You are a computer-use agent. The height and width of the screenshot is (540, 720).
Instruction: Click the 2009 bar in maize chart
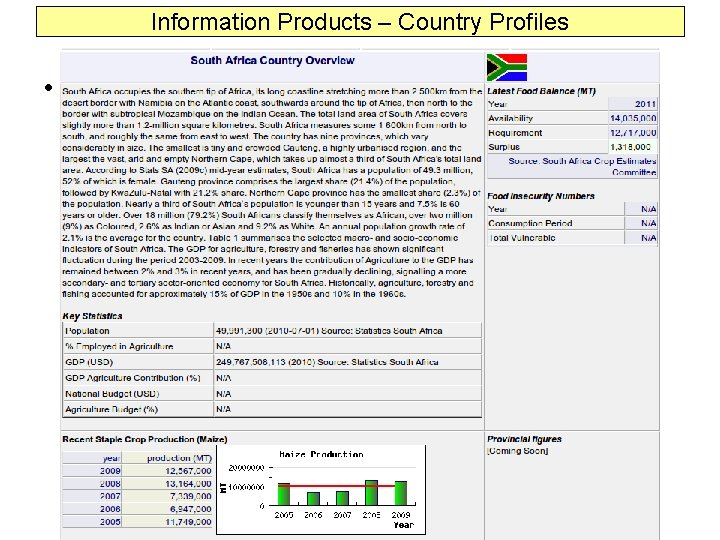(x=401, y=493)
